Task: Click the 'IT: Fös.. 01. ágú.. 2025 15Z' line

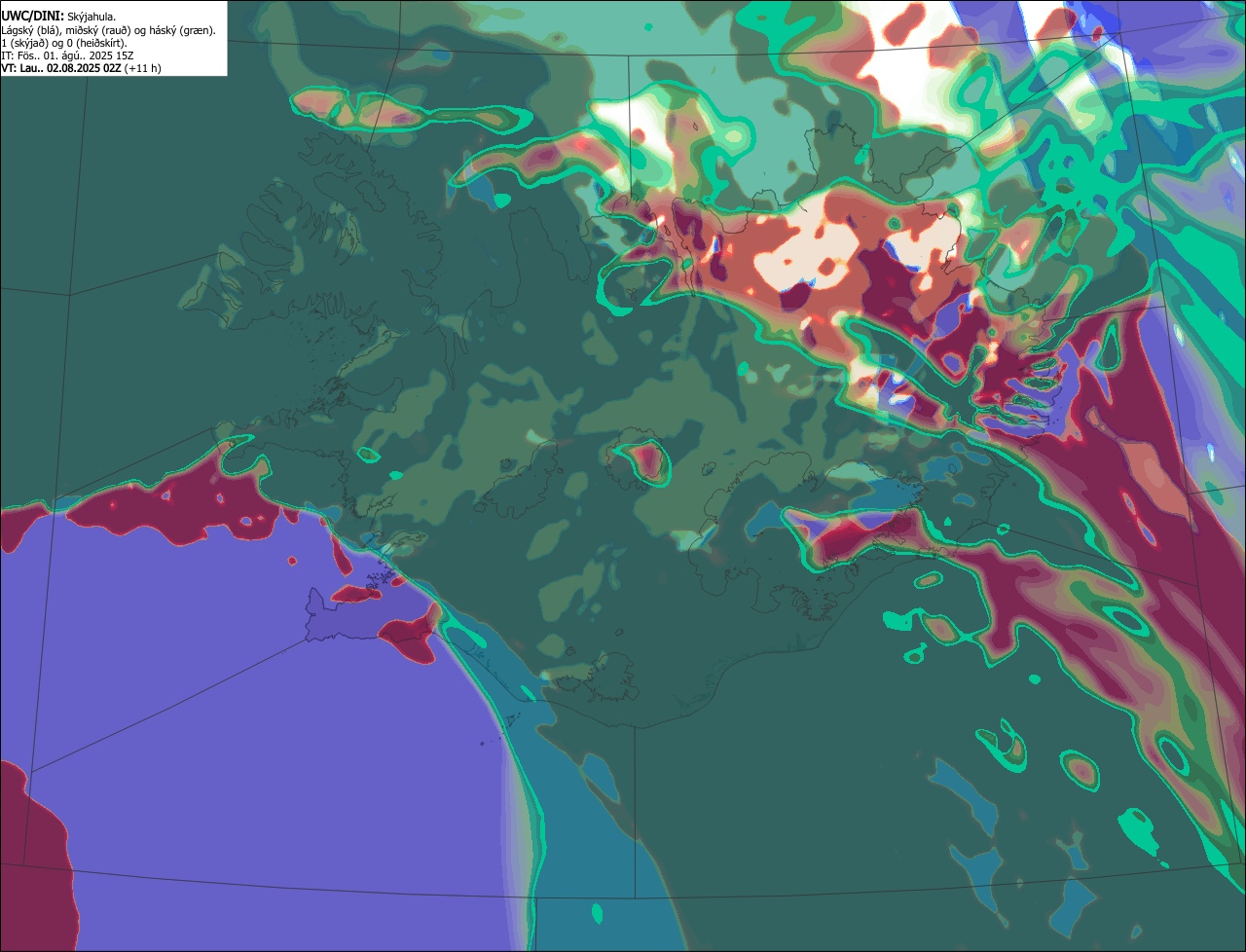Action: click(x=68, y=55)
